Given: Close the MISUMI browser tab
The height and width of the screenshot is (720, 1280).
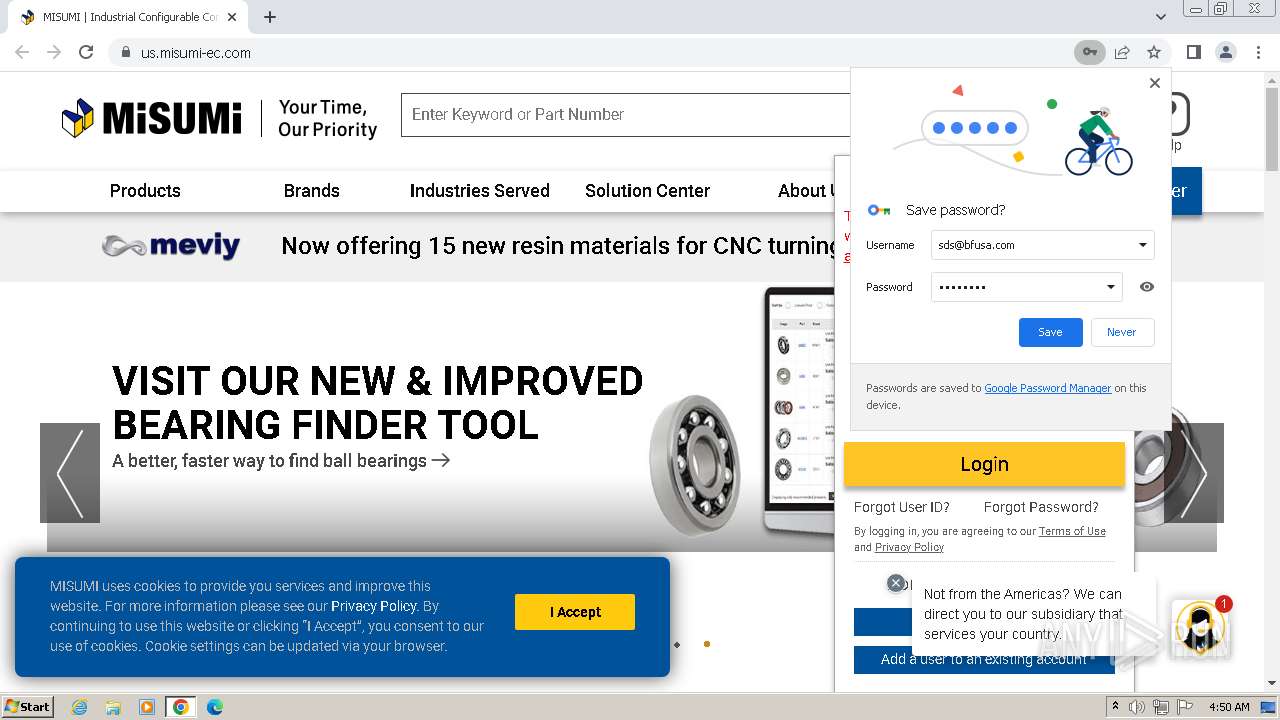Looking at the screenshot, I should (232, 17).
